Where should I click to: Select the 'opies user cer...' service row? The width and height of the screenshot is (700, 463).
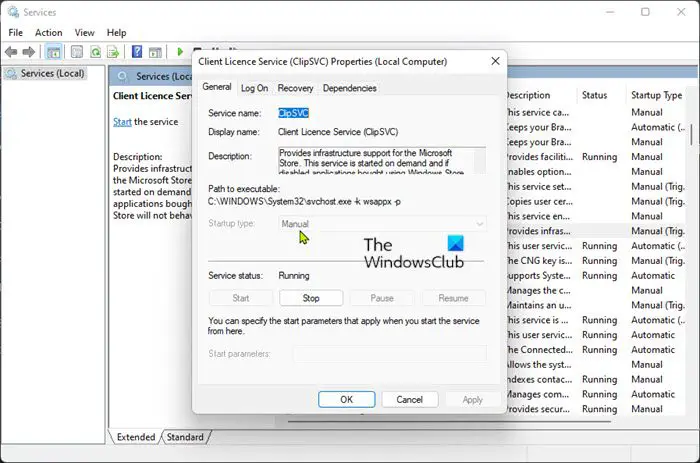point(596,201)
